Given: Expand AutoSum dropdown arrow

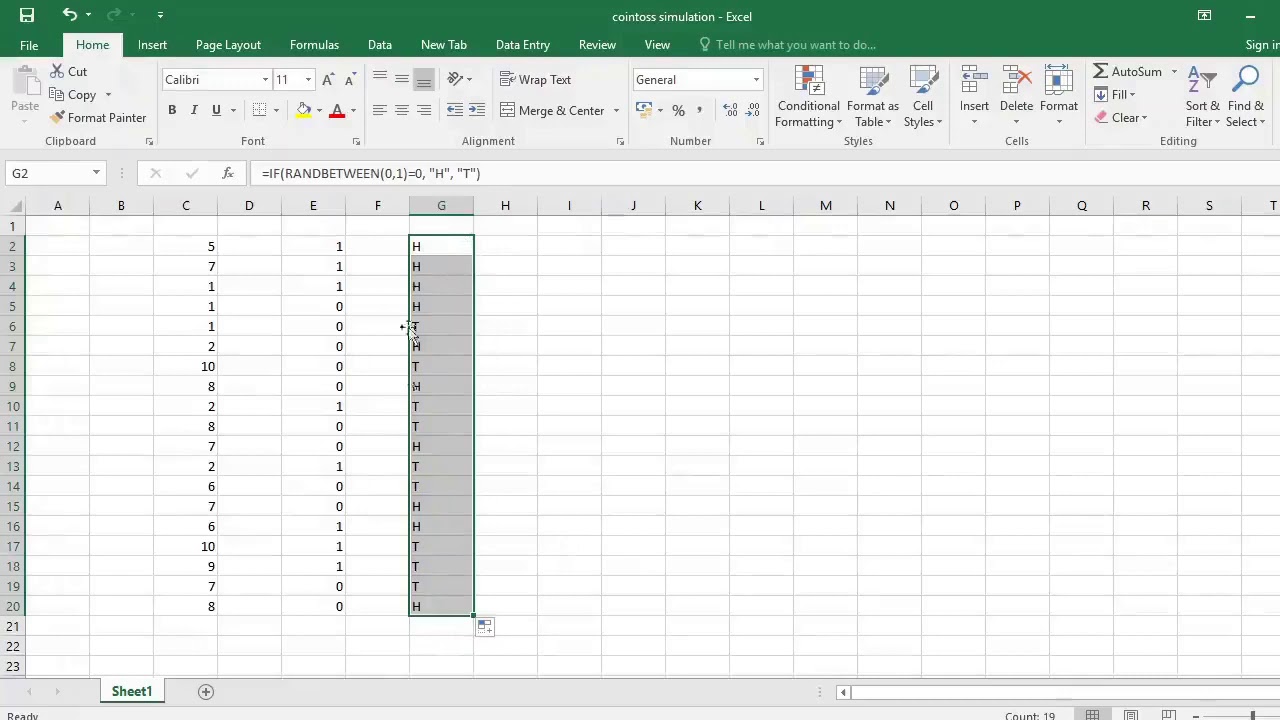Looking at the screenshot, I should pyautogui.click(x=1174, y=72).
